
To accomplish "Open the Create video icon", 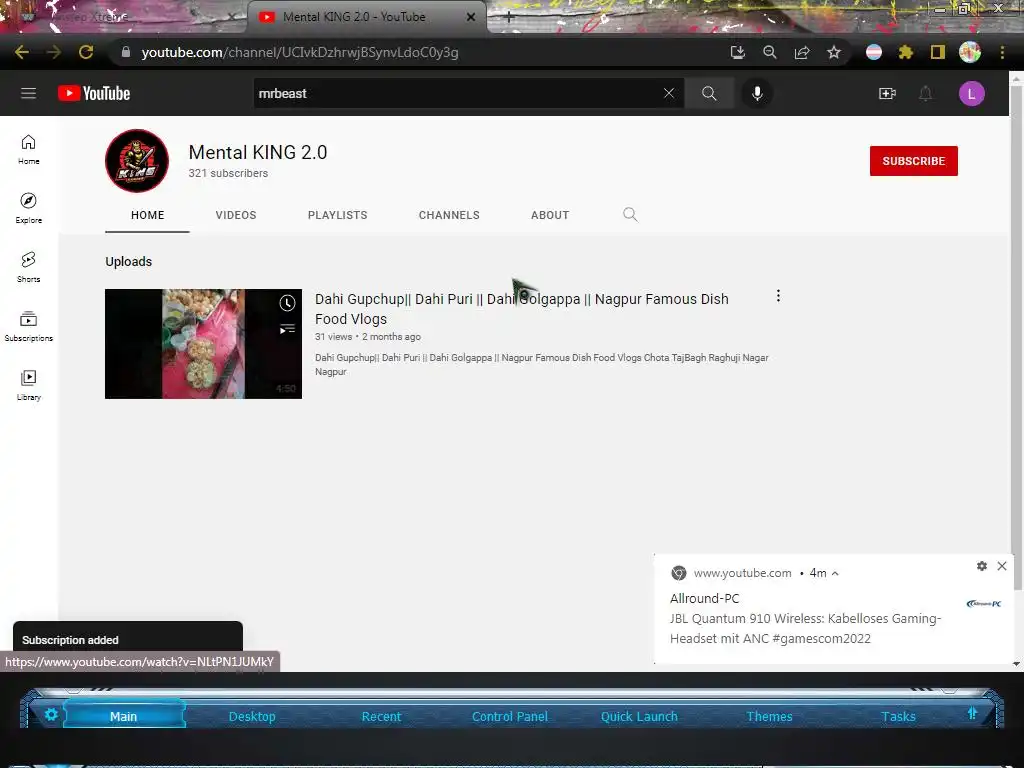I will (x=887, y=93).
